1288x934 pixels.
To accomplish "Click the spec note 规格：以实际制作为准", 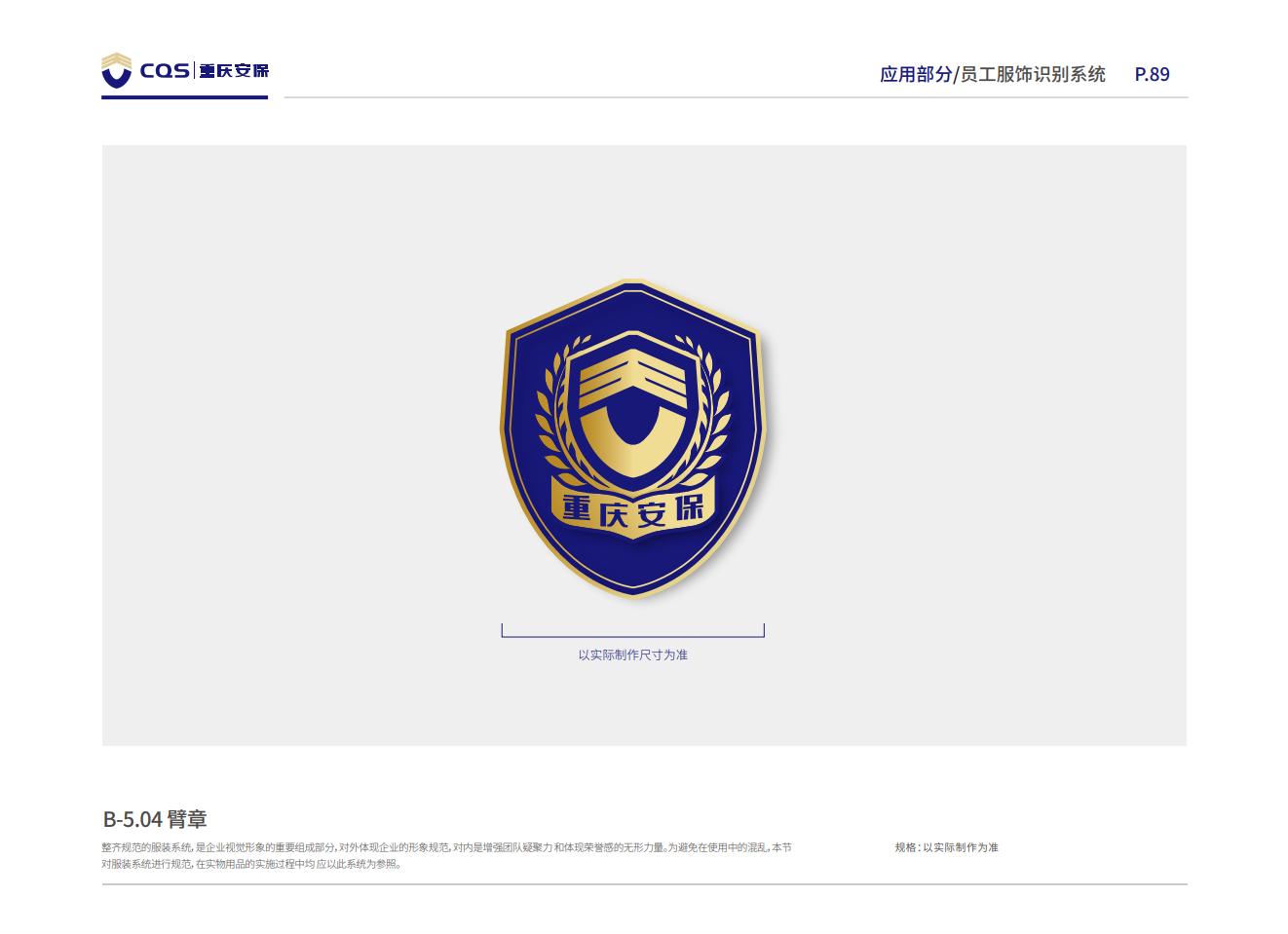I will pos(947,847).
